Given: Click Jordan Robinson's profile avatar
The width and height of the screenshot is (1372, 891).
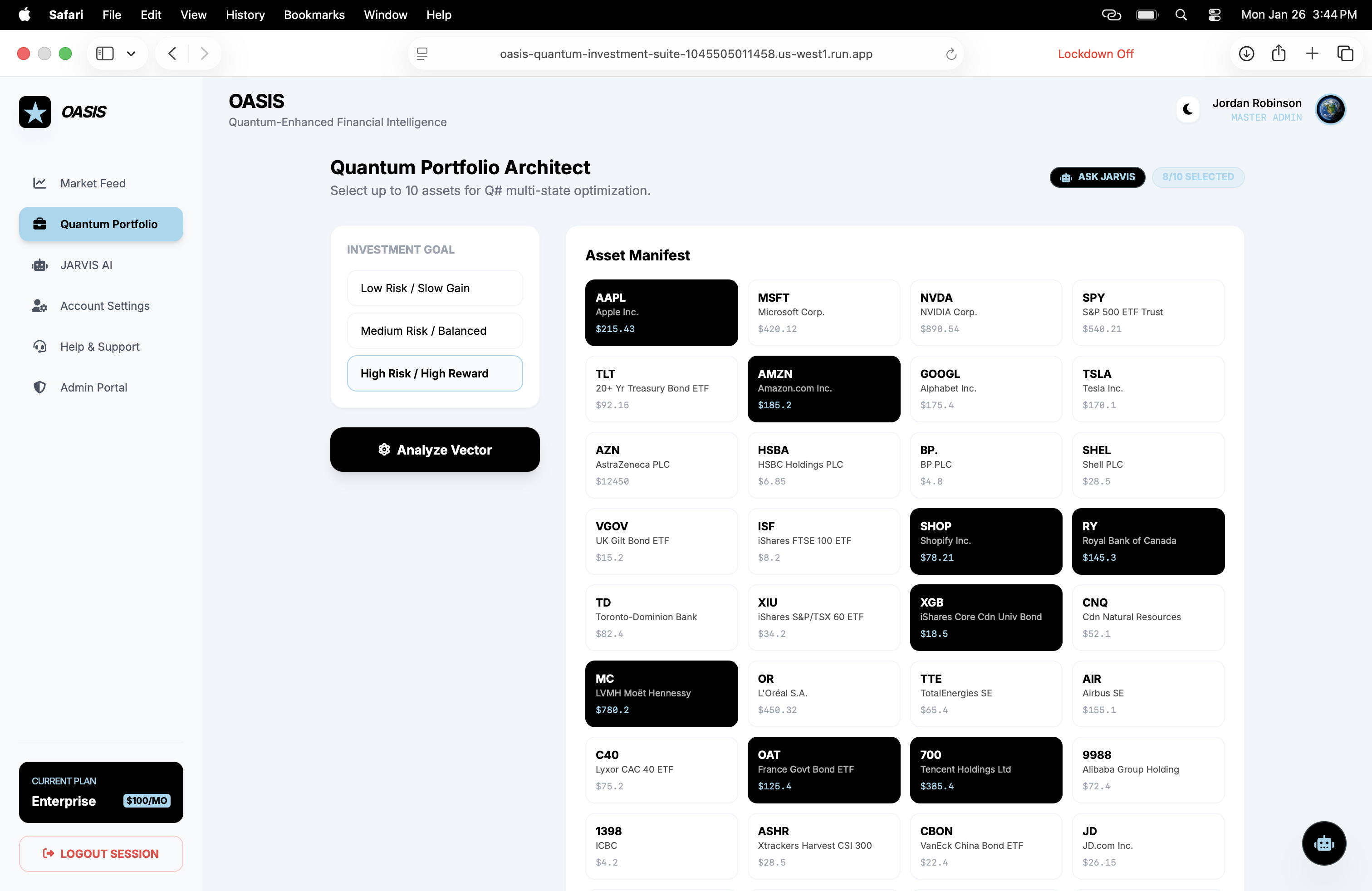Looking at the screenshot, I should tap(1330, 109).
